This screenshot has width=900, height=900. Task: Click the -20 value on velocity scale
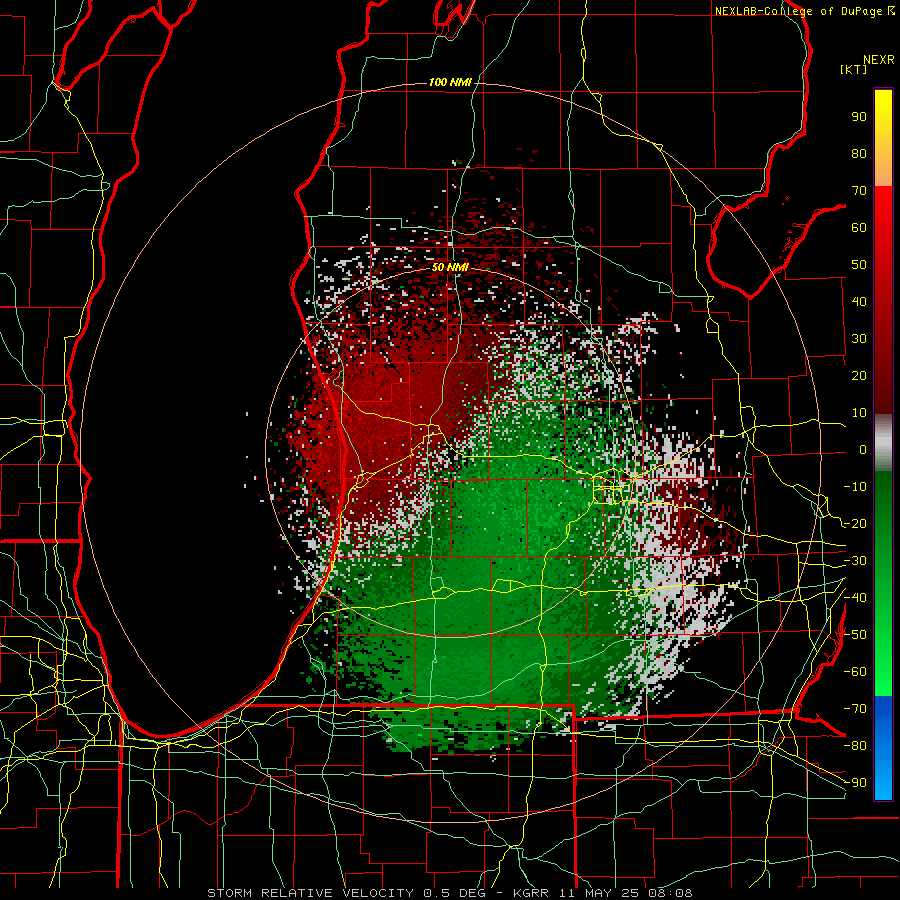click(855, 524)
